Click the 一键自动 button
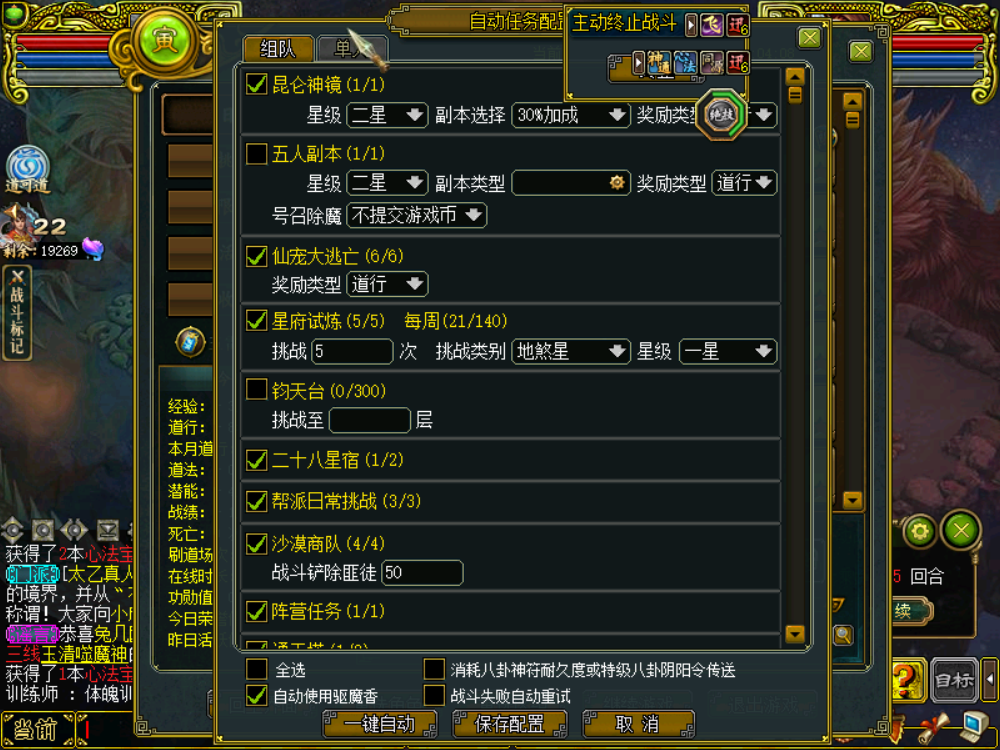Image resolution: width=1000 pixels, height=750 pixels. point(379,724)
